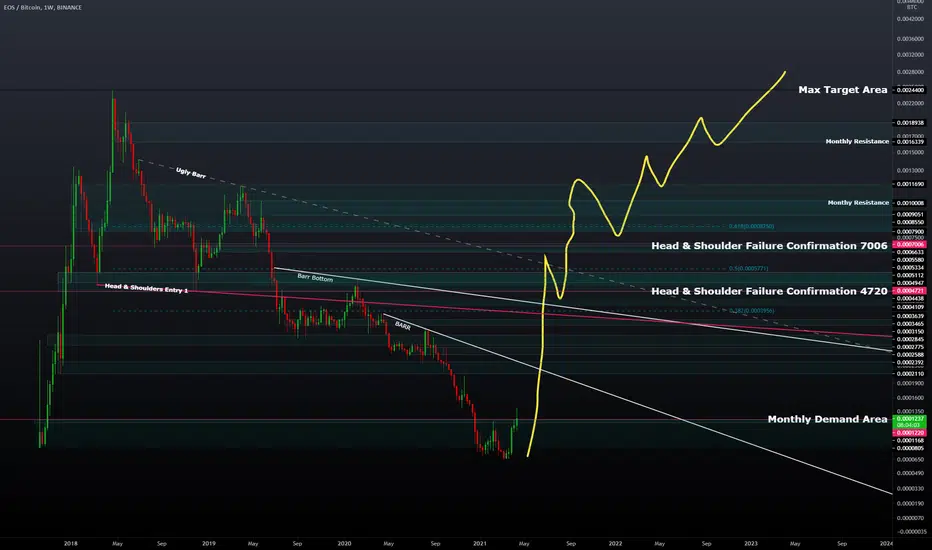Click the 0.0005112 price axis label
Screen dimensions: 932x550
click(x=910, y=275)
